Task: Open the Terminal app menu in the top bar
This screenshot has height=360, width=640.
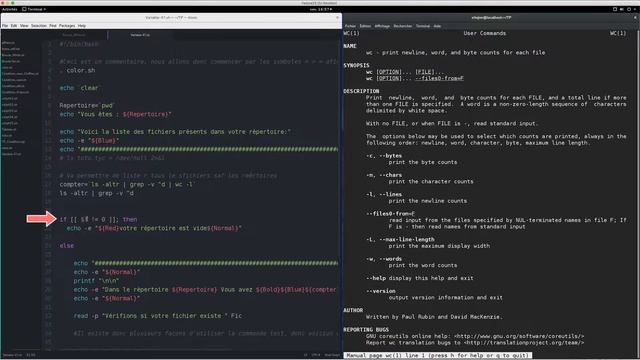Action: click(34, 9)
